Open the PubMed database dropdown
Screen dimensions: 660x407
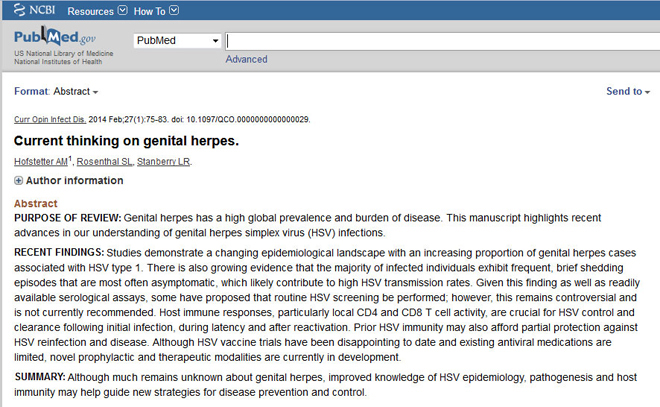click(x=177, y=40)
